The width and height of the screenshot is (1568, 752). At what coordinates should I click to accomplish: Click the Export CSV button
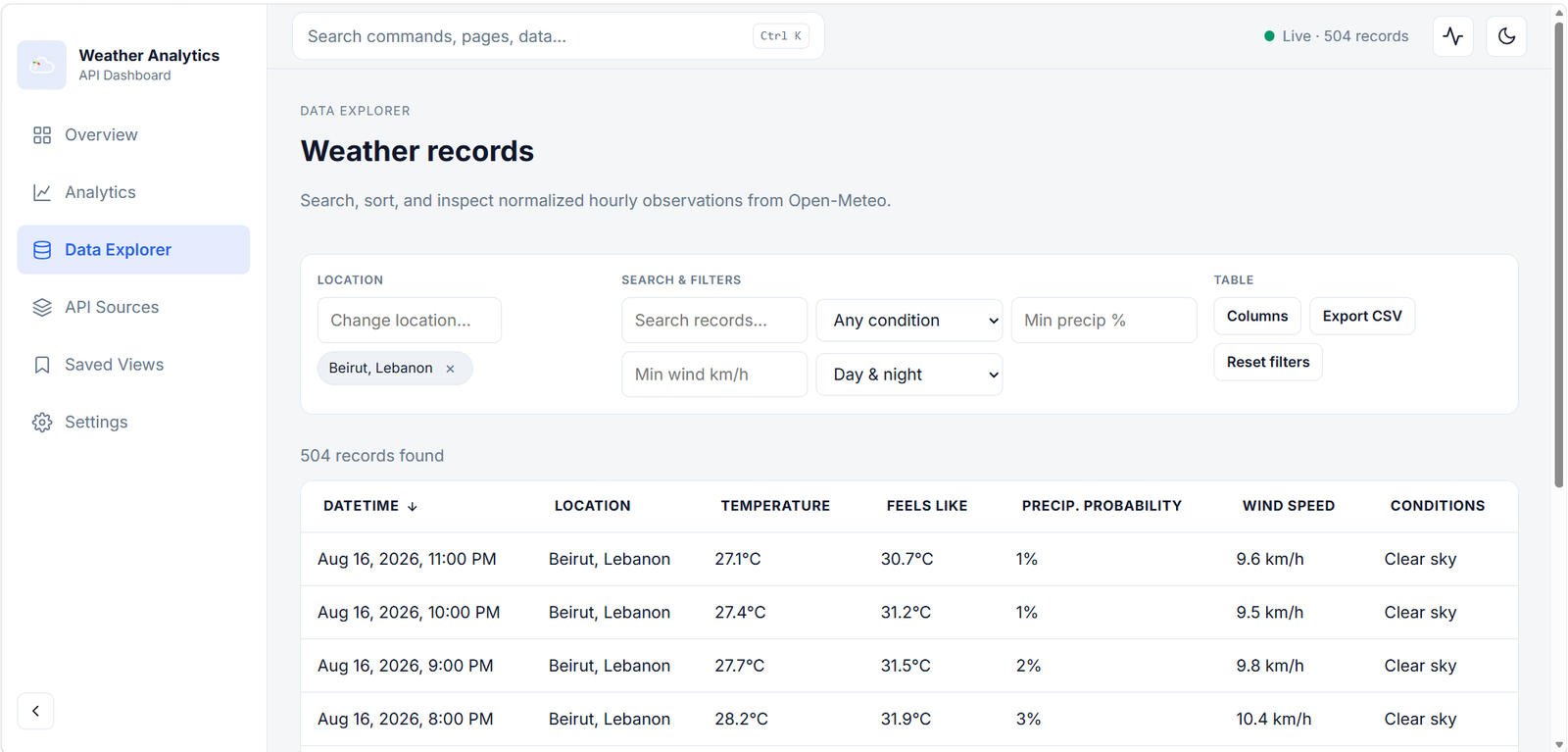[1362, 316]
